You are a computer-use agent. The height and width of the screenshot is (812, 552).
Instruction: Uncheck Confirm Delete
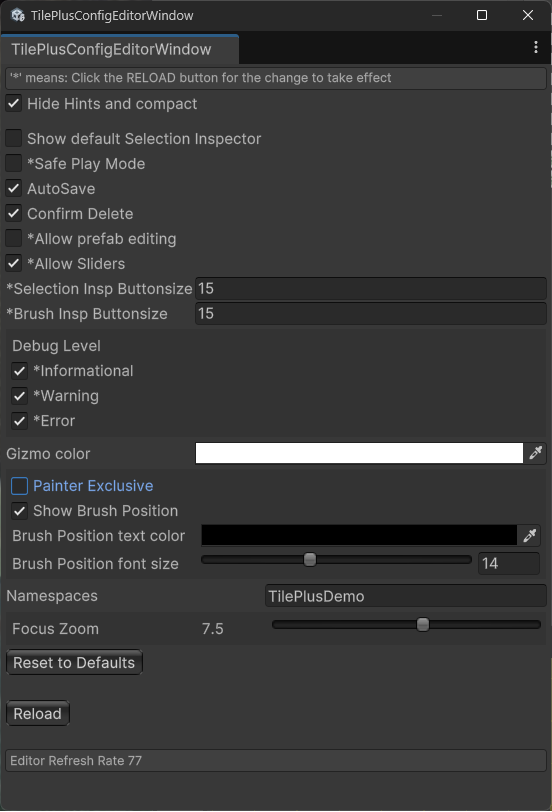(x=13, y=213)
